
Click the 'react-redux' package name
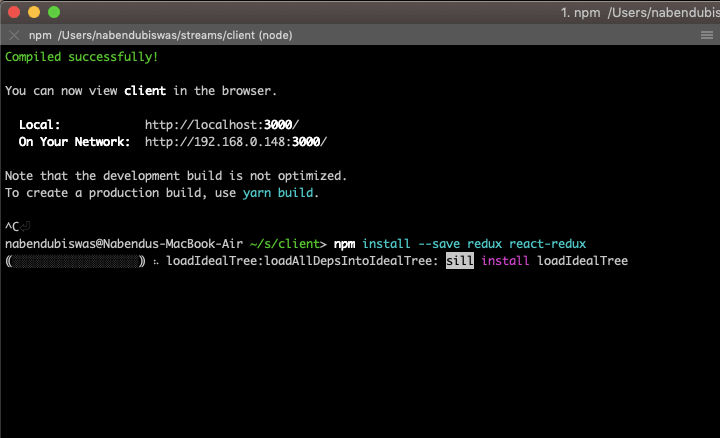[x=547, y=244]
